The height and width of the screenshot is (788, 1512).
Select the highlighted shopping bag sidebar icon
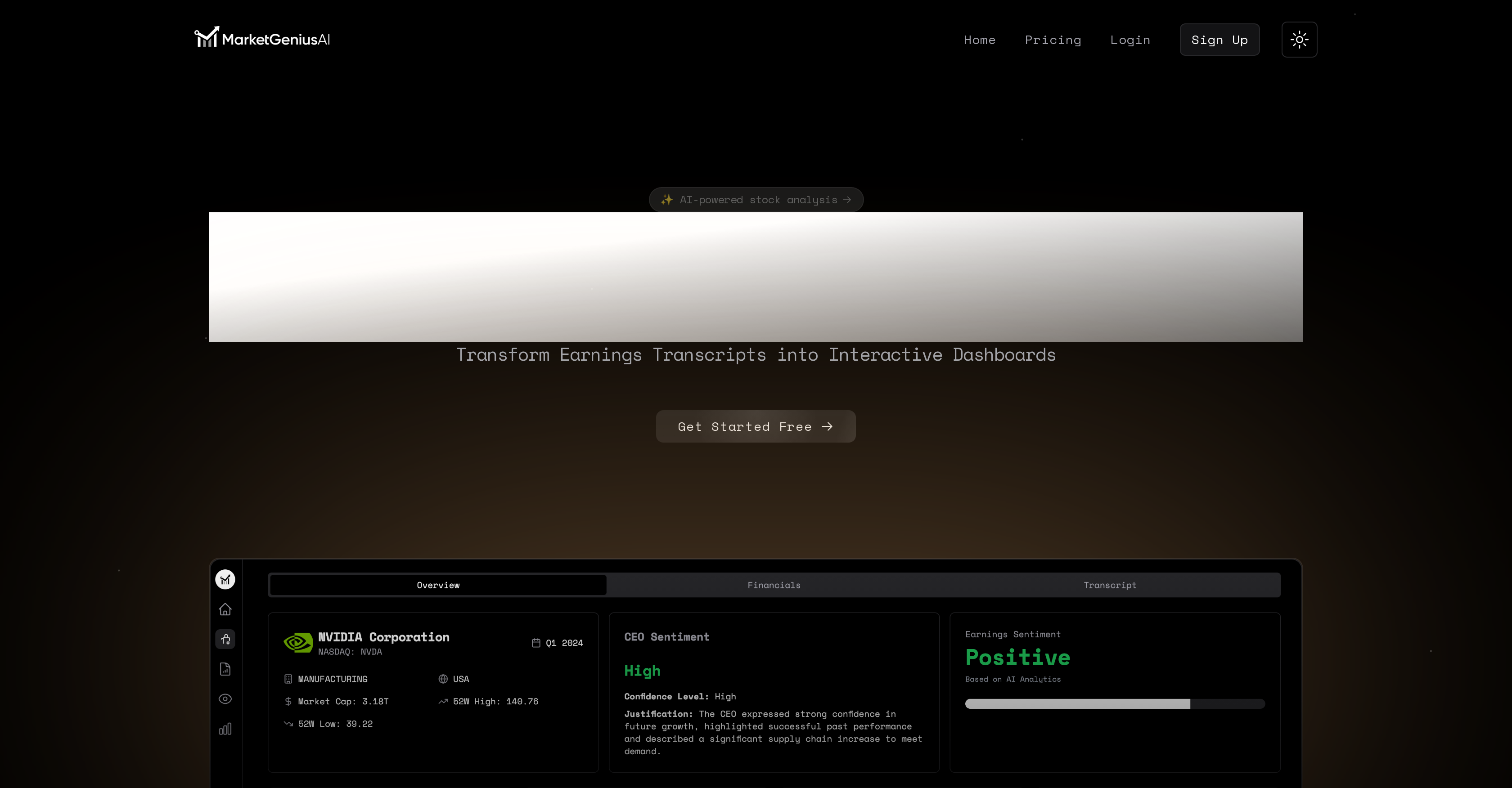coord(225,640)
